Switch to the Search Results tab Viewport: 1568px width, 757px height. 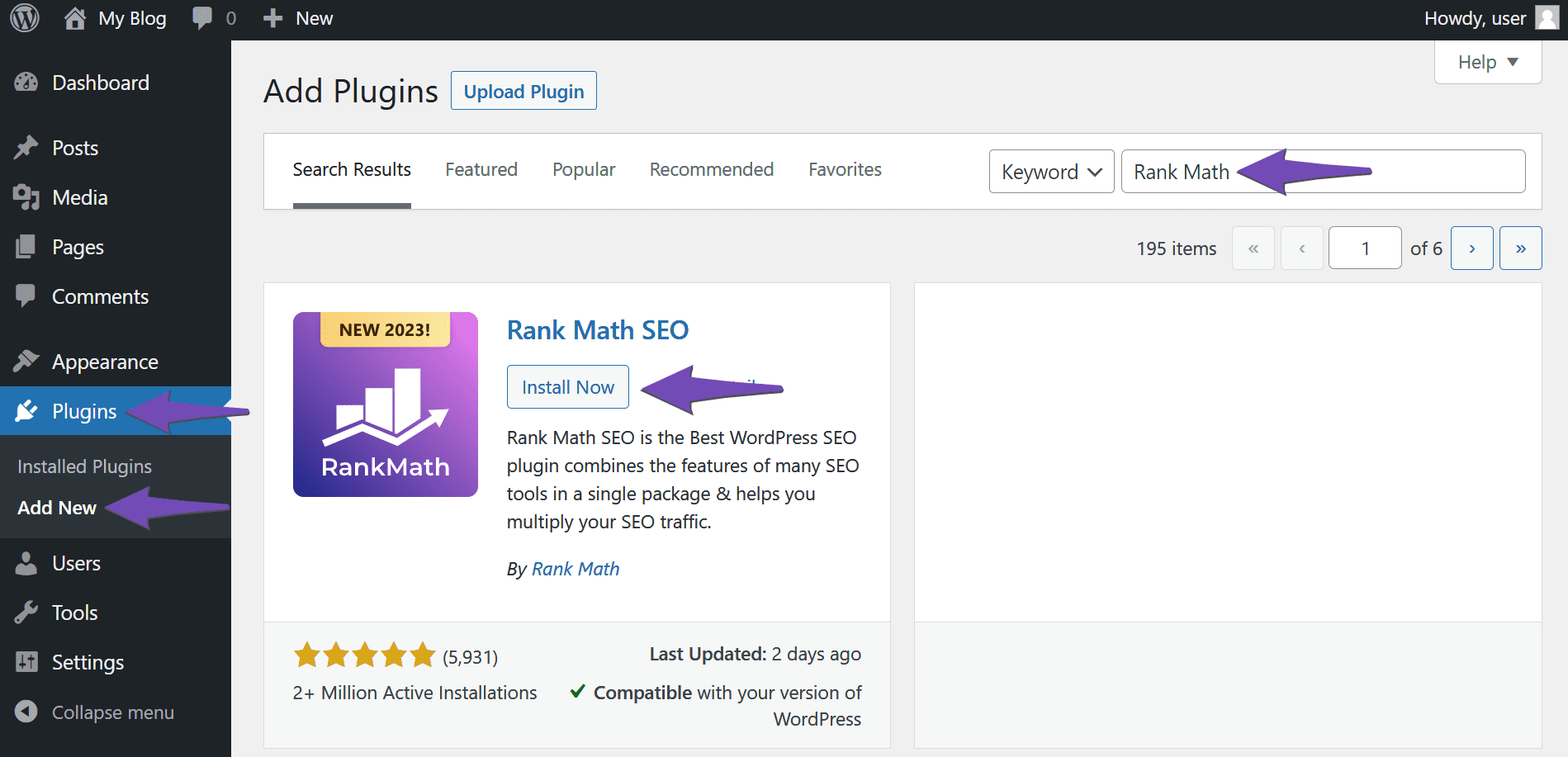[352, 170]
